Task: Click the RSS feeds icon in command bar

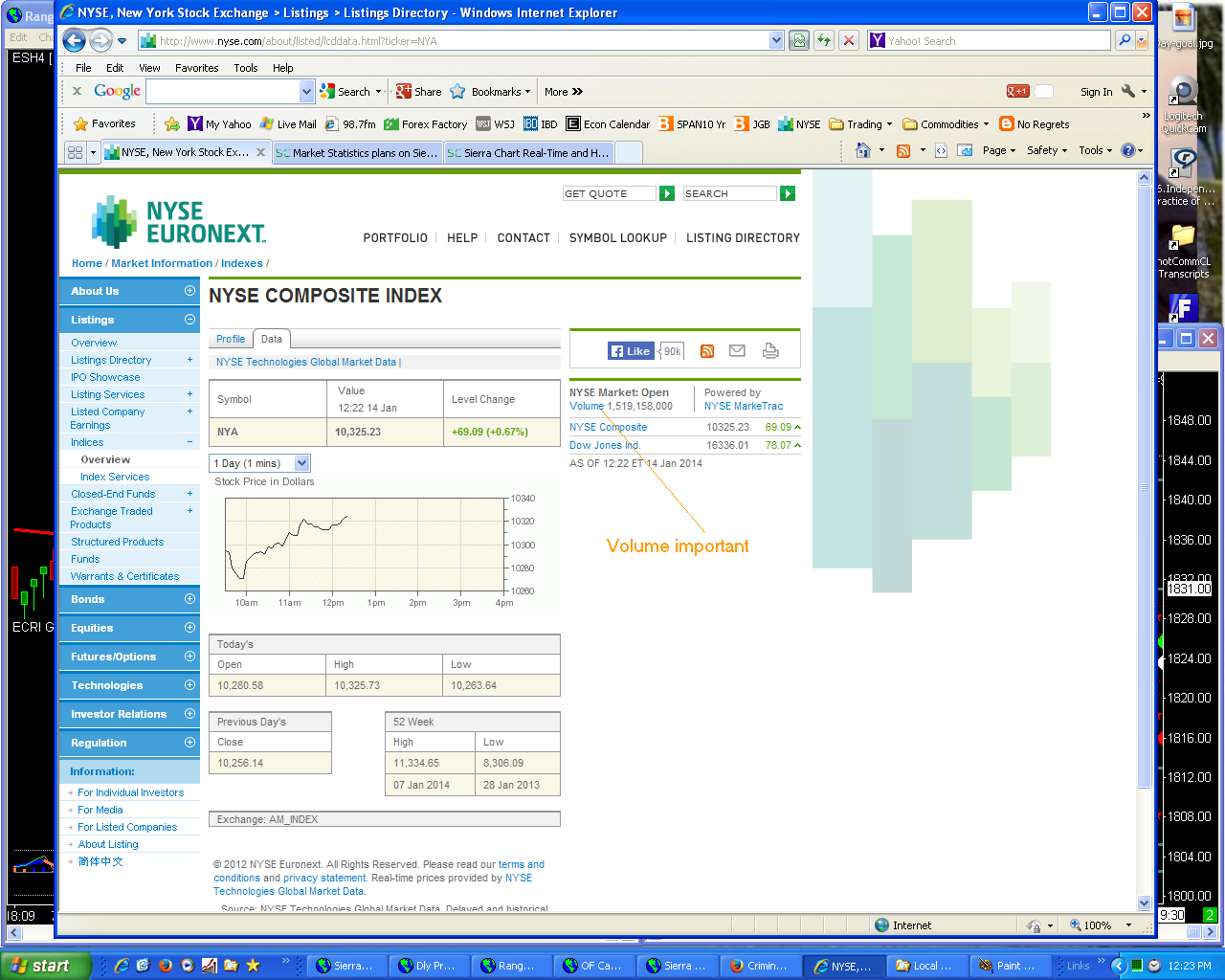Action: pos(903,150)
